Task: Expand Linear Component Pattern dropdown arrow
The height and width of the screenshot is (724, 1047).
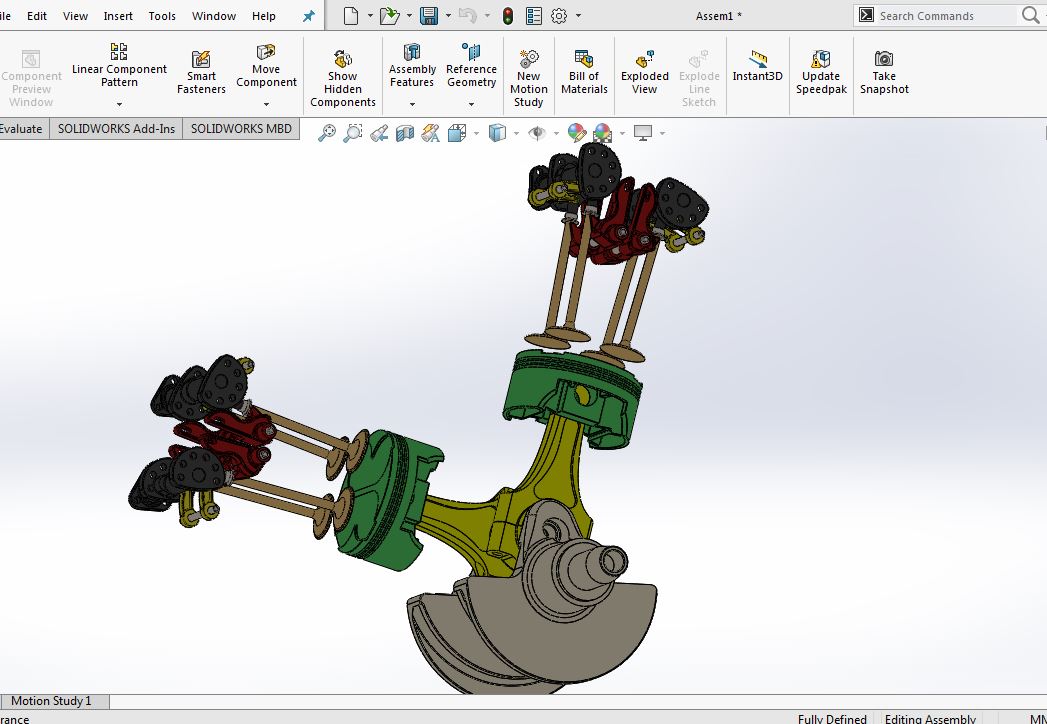Action: (x=119, y=104)
